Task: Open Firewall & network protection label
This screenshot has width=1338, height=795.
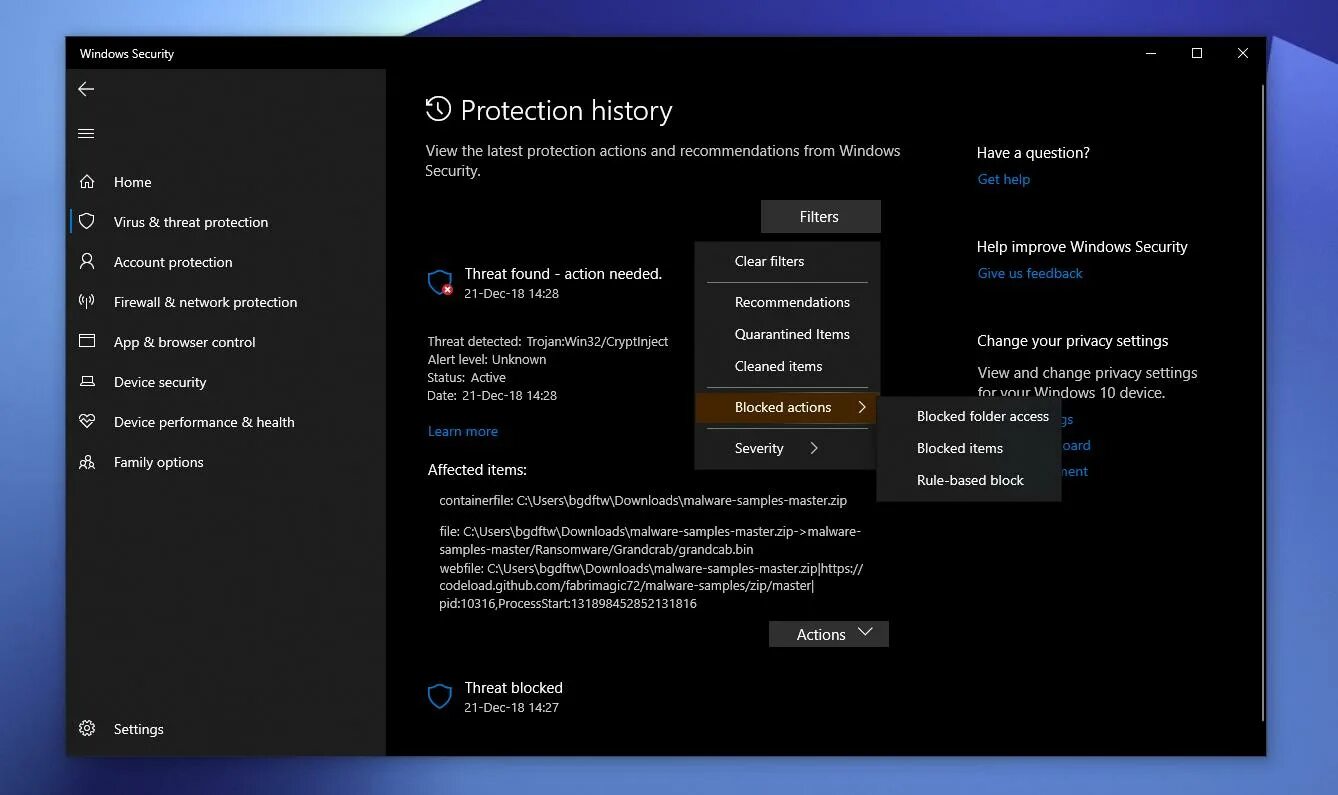Action: [x=205, y=302]
